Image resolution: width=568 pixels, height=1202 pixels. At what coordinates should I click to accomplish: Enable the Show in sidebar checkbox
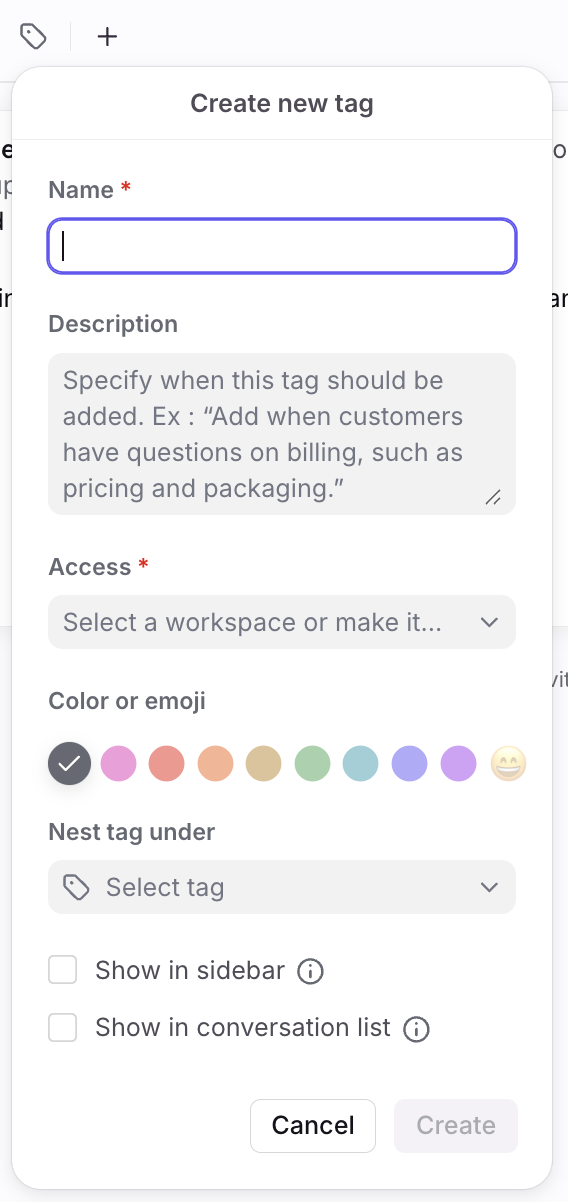pos(63,970)
